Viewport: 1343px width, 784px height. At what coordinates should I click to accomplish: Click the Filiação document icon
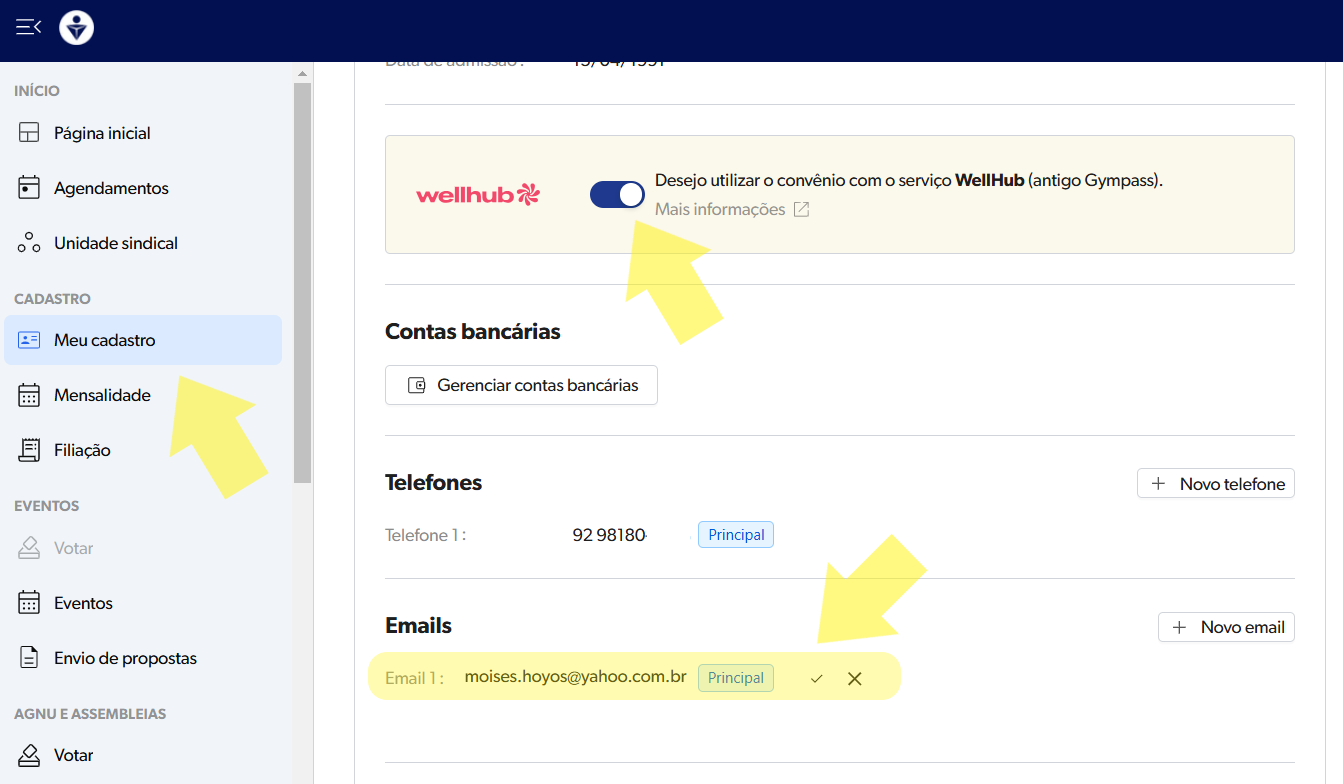click(x=29, y=450)
